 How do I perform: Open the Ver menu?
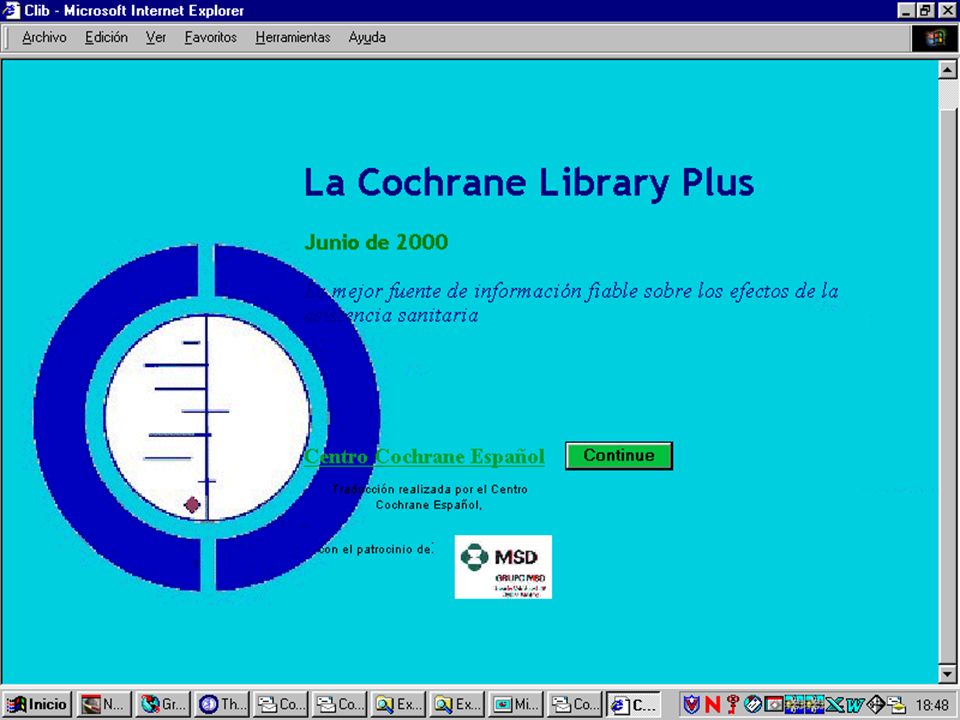click(x=156, y=37)
